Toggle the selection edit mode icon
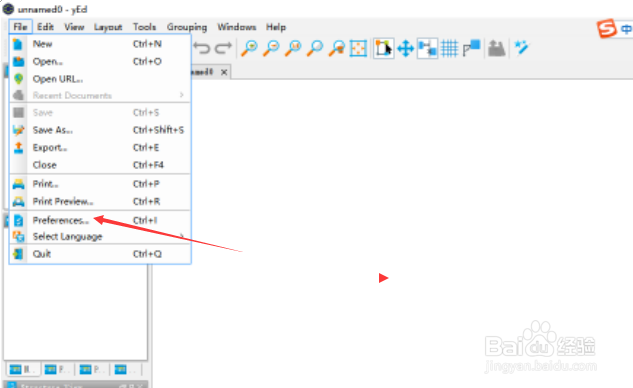The height and width of the screenshot is (388, 633). point(384,49)
